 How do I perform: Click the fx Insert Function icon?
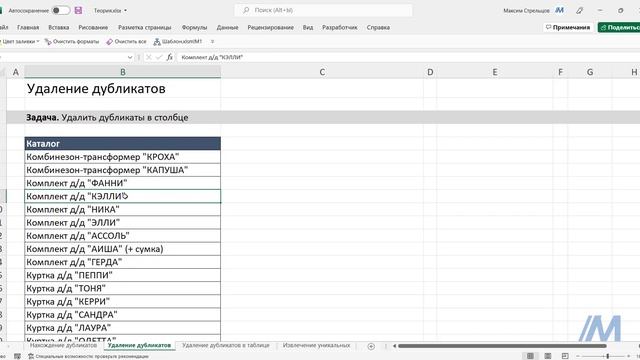169,58
